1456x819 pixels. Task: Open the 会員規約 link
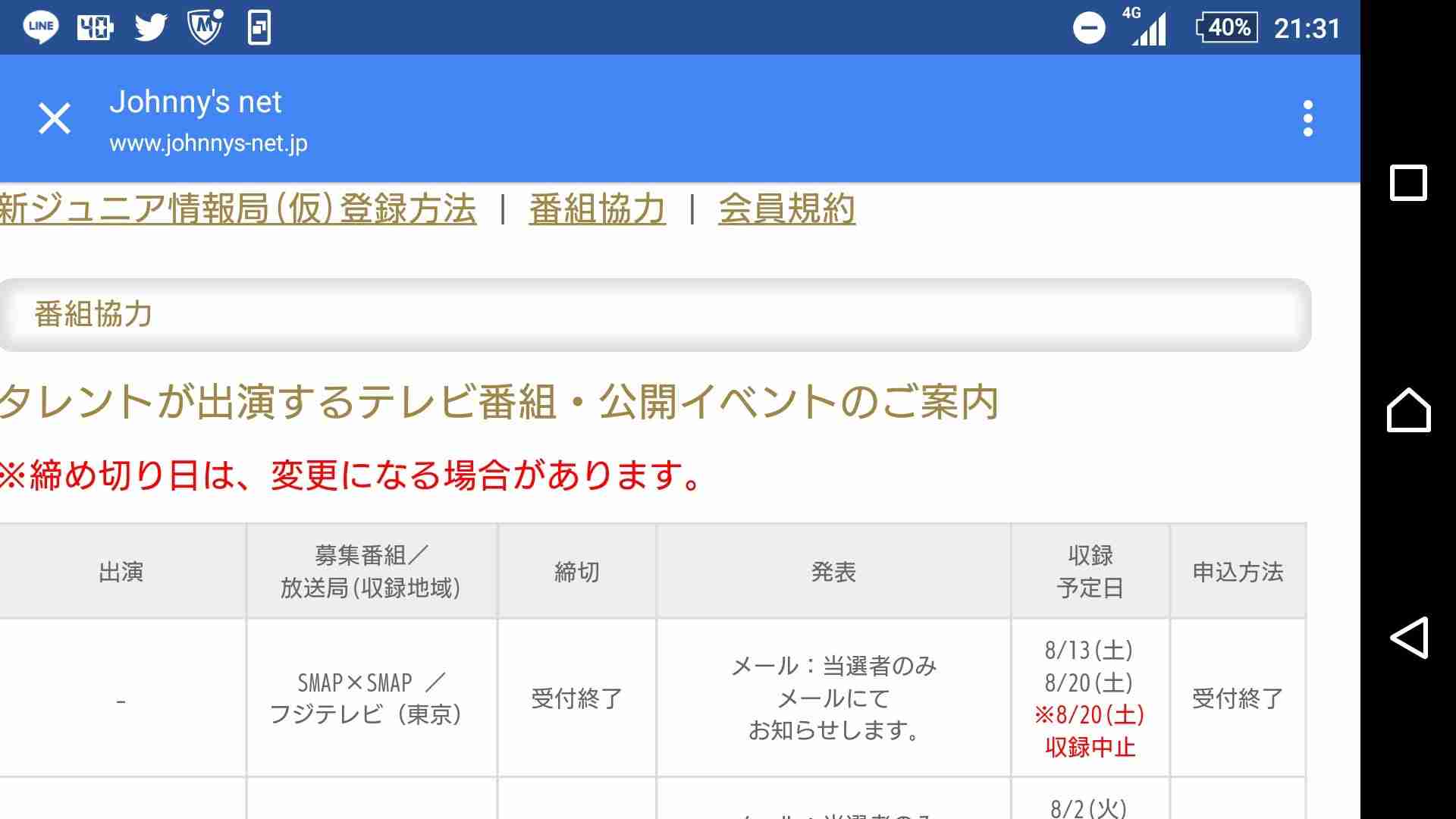786,209
